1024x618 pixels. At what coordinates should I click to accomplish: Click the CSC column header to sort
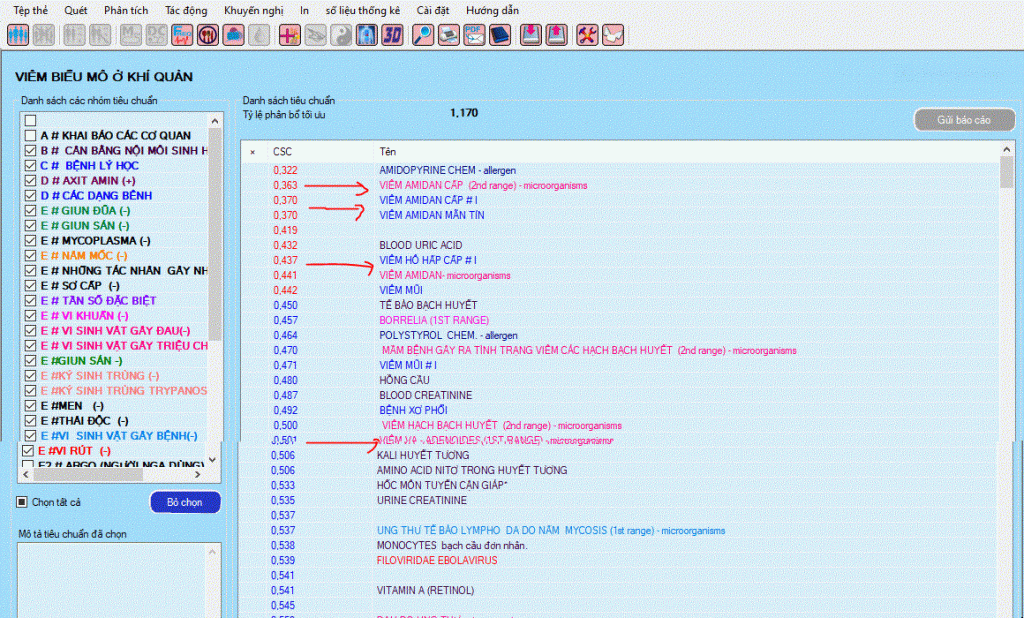point(283,151)
